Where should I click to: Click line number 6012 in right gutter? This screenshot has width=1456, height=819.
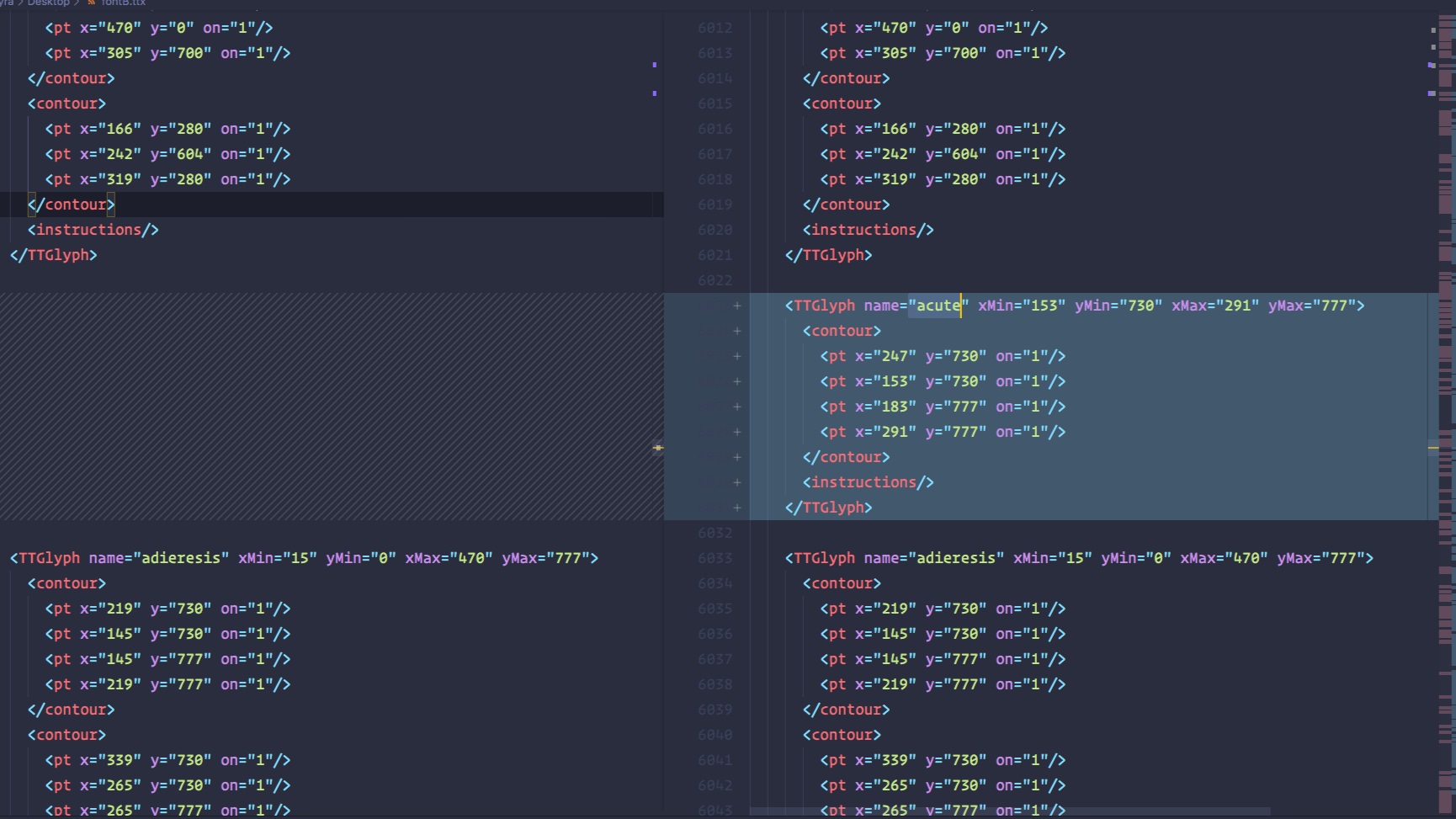715,28
